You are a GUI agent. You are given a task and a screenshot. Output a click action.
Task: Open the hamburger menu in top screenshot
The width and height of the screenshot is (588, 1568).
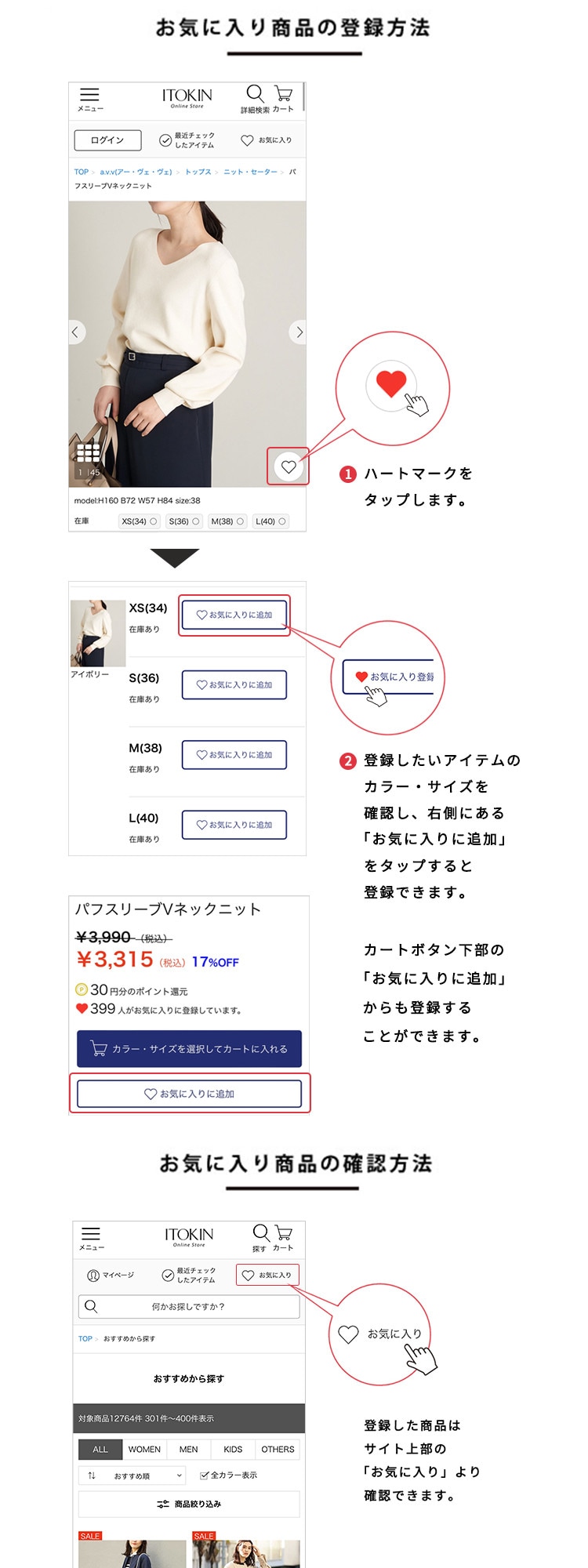(x=90, y=99)
